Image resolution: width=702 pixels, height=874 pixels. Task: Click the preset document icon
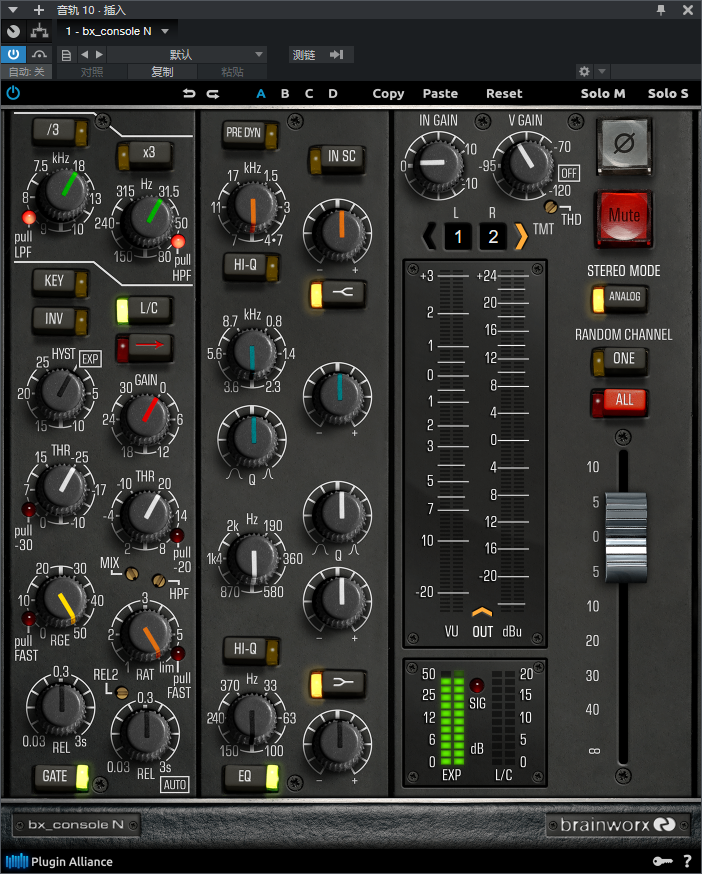tap(66, 55)
